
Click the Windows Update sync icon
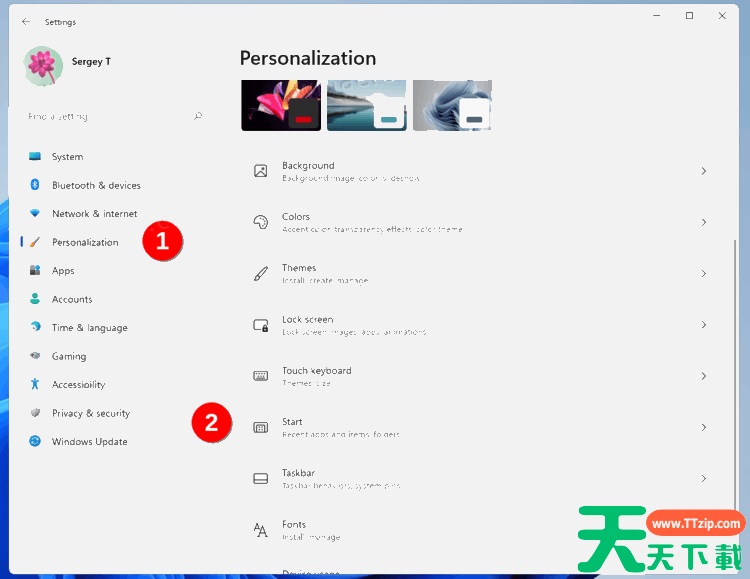[35, 441]
